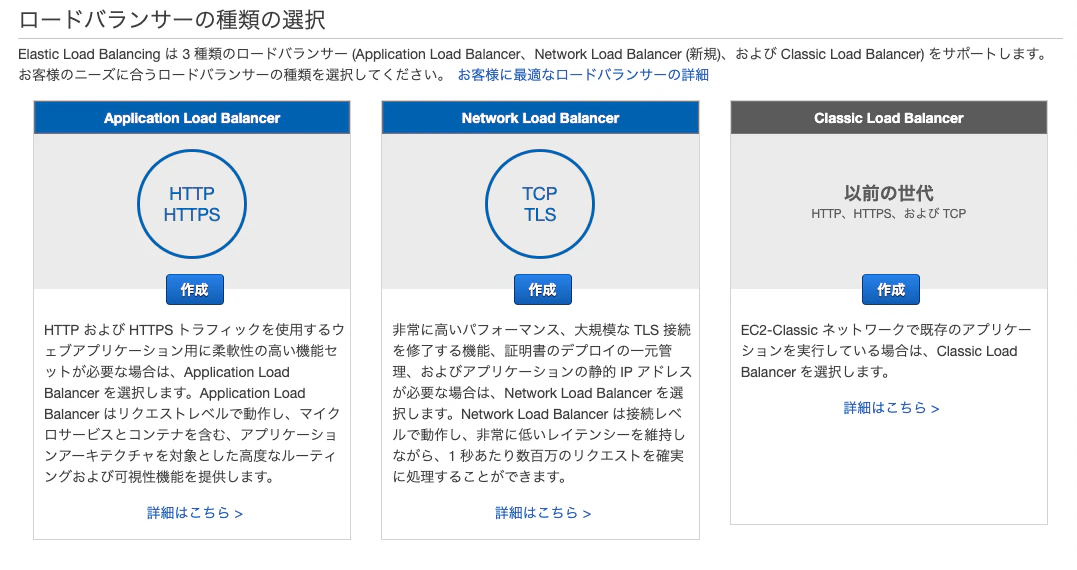
Task: Click the ロードバランサーの種類の選択 page title
Action: coord(172,19)
